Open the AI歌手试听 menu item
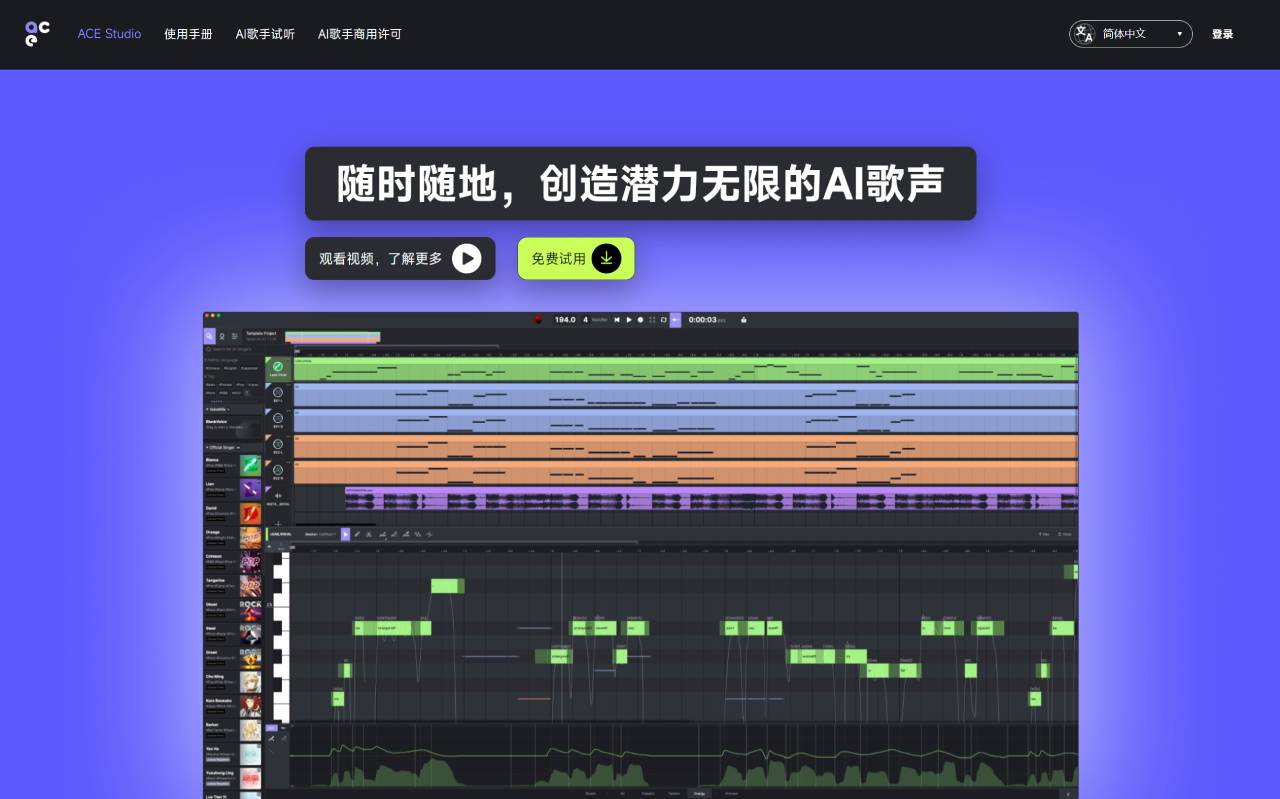1280x799 pixels. pos(265,33)
